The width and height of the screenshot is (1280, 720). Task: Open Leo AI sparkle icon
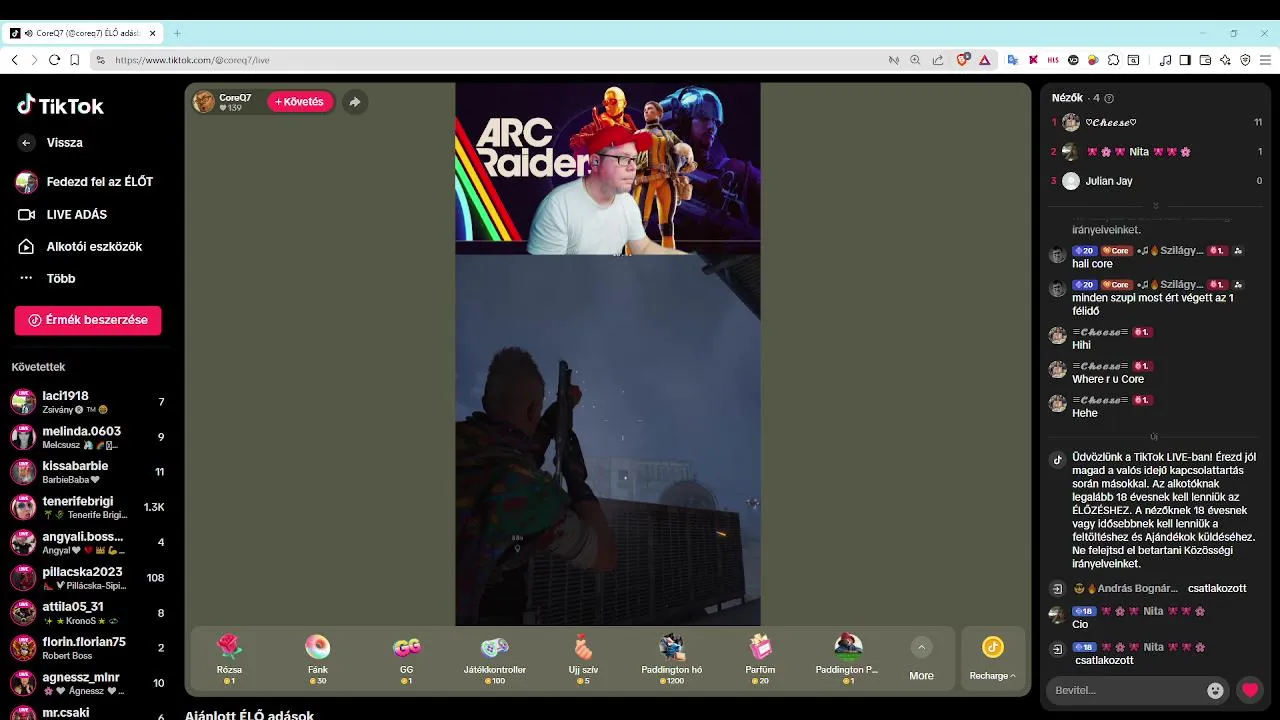point(1225,60)
